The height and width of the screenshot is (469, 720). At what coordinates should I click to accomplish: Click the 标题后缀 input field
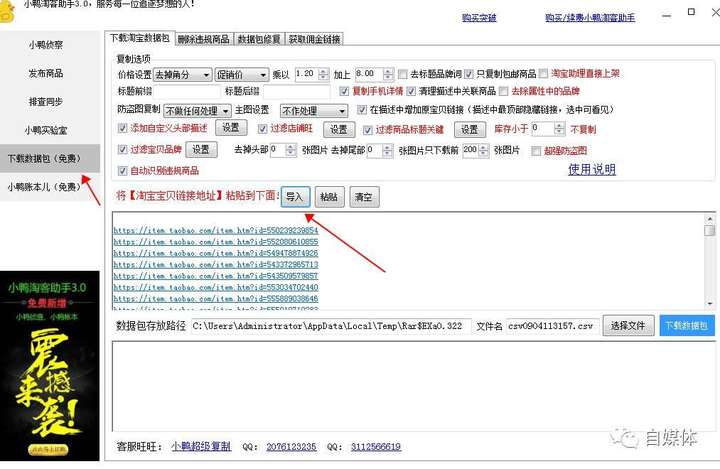click(296, 91)
